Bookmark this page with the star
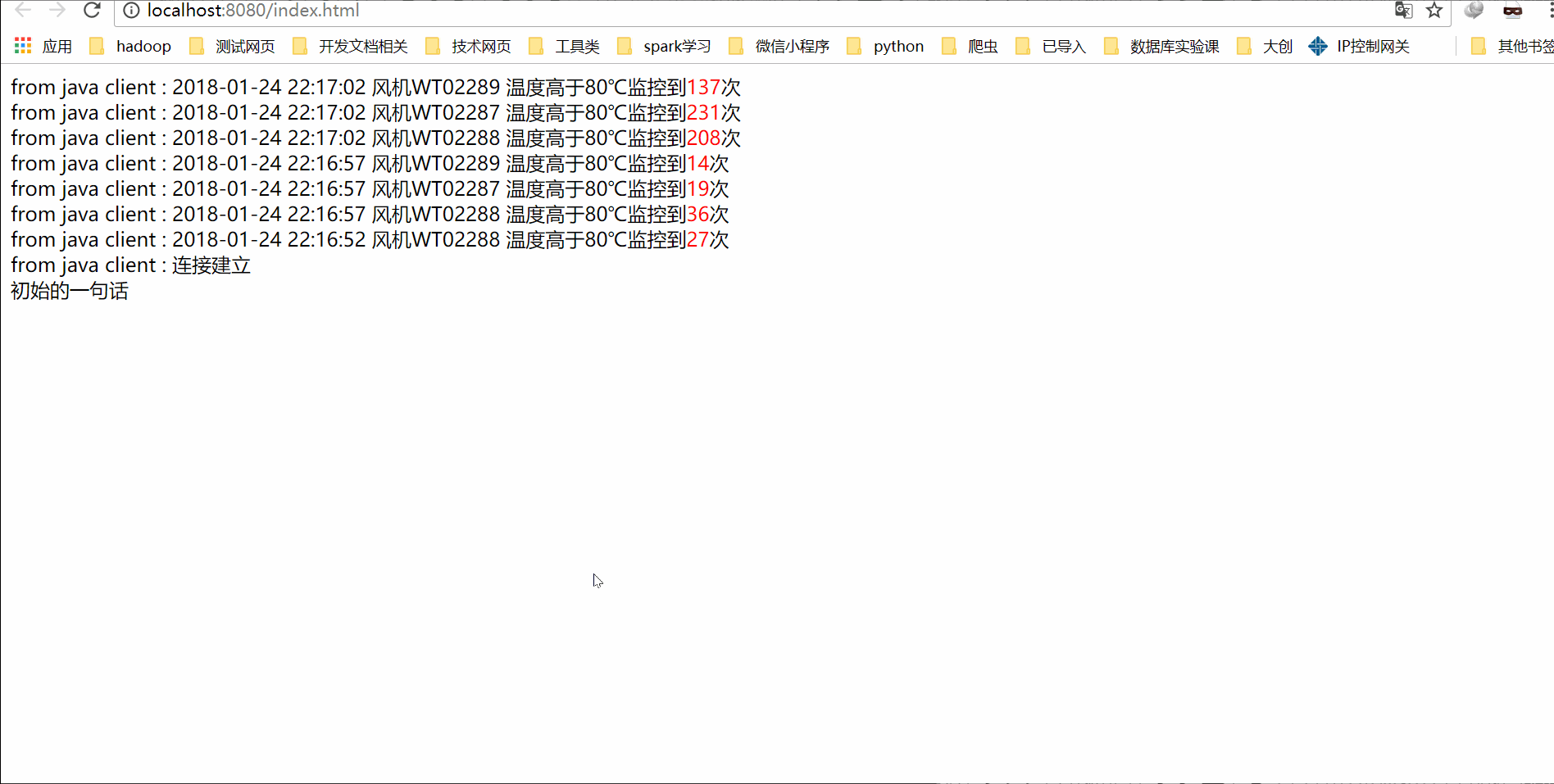The image size is (1554, 784). [1434, 11]
